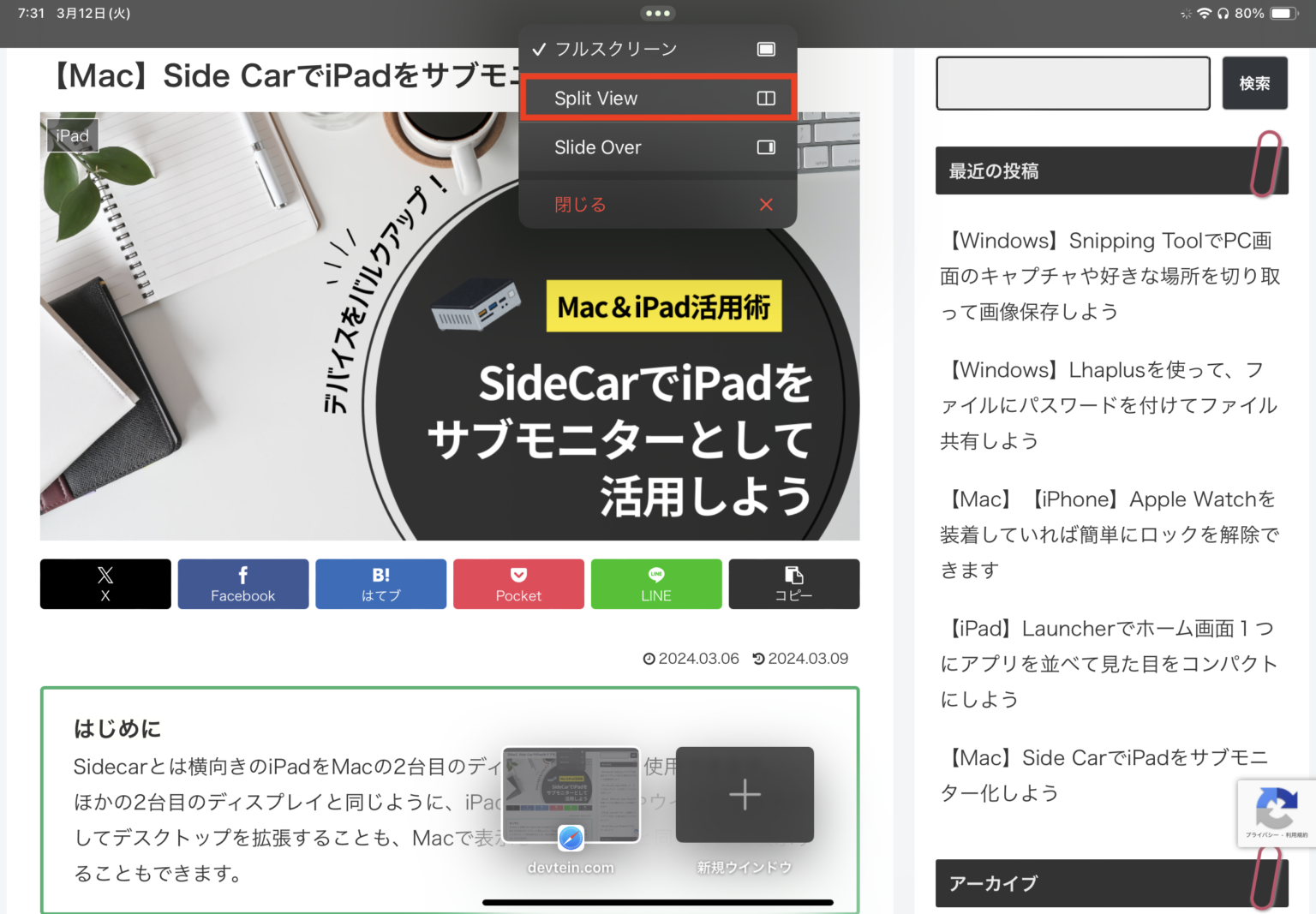Share the article via Facebook
Image resolution: width=1316 pixels, height=914 pixels.
pyautogui.click(x=242, y=583)
